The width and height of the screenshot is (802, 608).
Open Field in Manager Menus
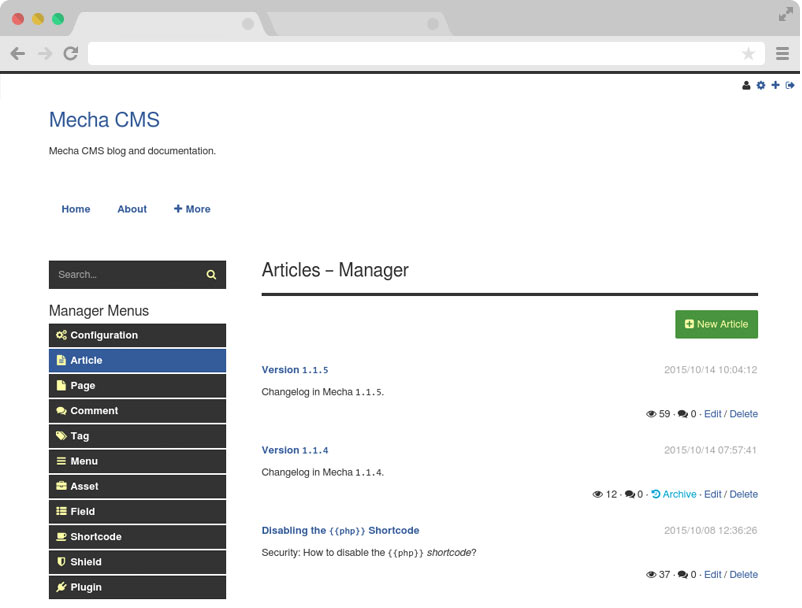[137, 511]
